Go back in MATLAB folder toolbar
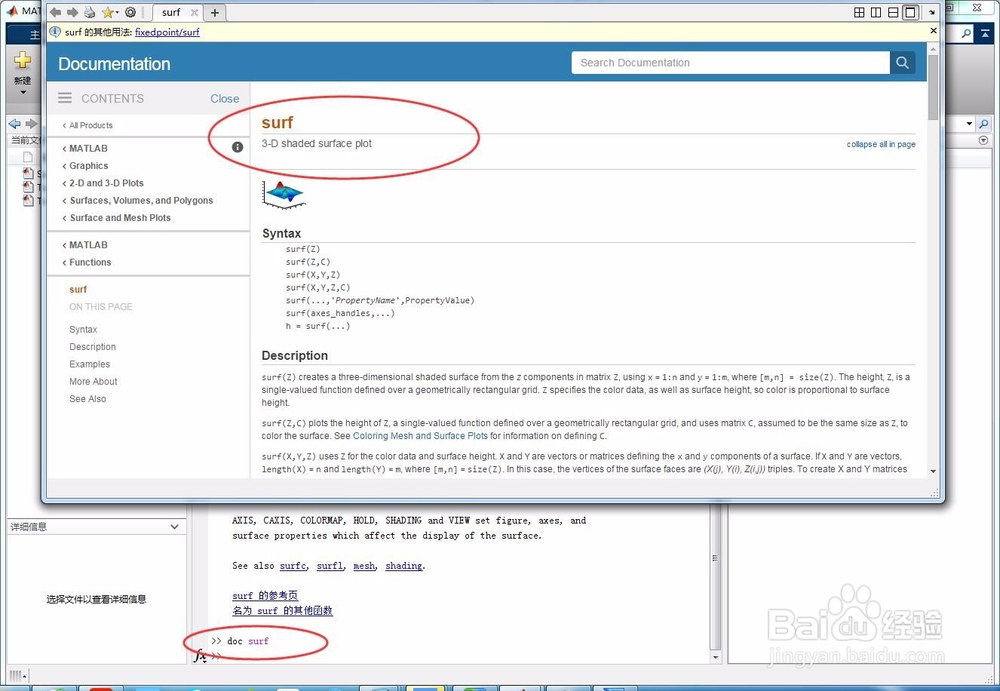 point(15,123)
